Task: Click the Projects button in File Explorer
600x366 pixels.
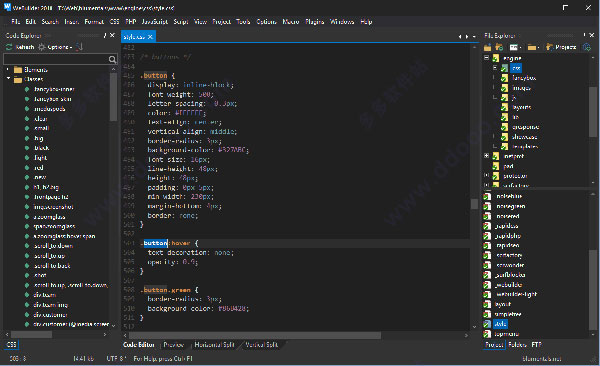Action: (x=561, y=47)
